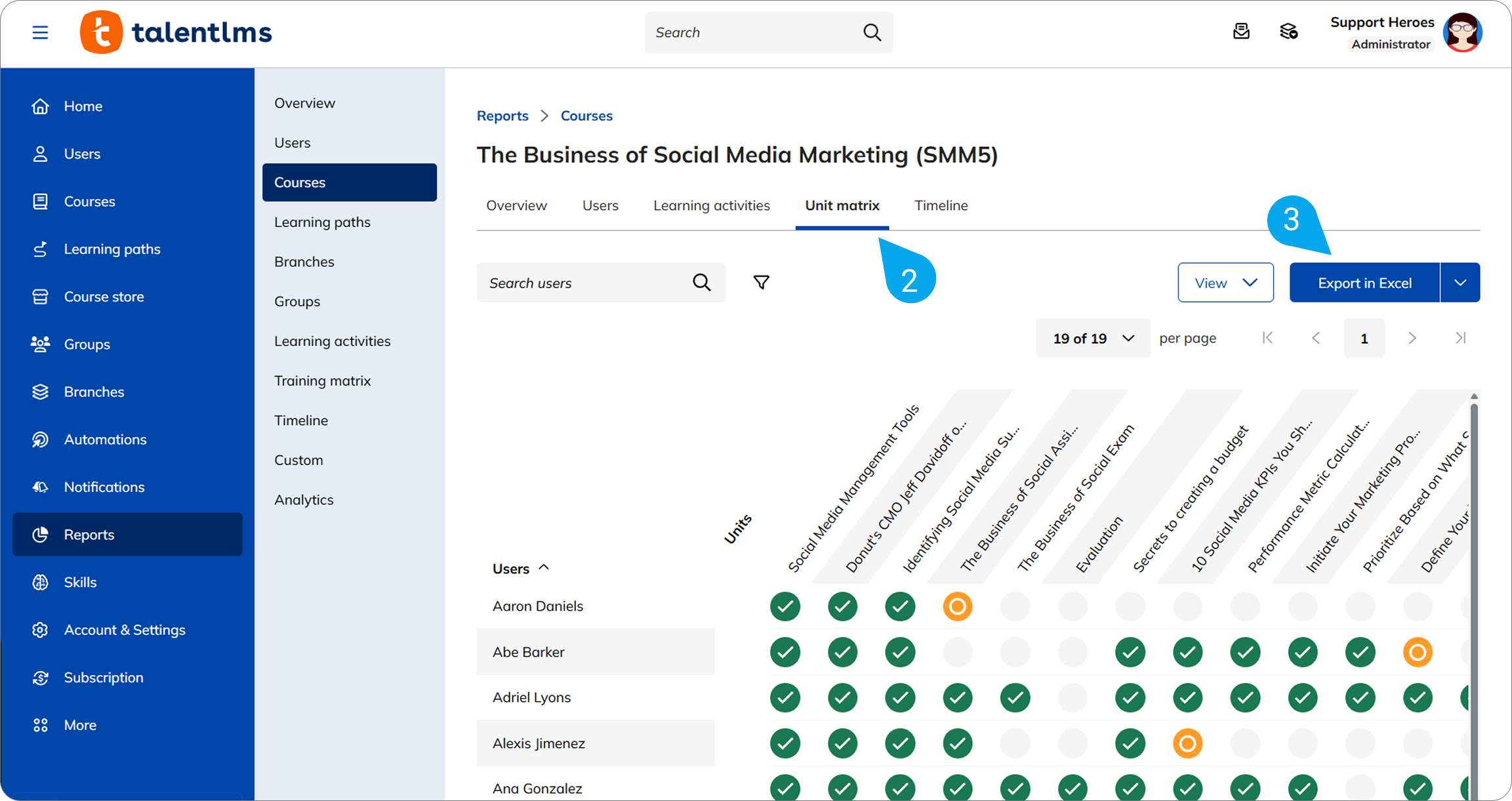The height and width of the screenshot is (801, 1512).
Task: Click Alexis Jimenez's orange in-progress status circle
Action: pos(1187,743)
